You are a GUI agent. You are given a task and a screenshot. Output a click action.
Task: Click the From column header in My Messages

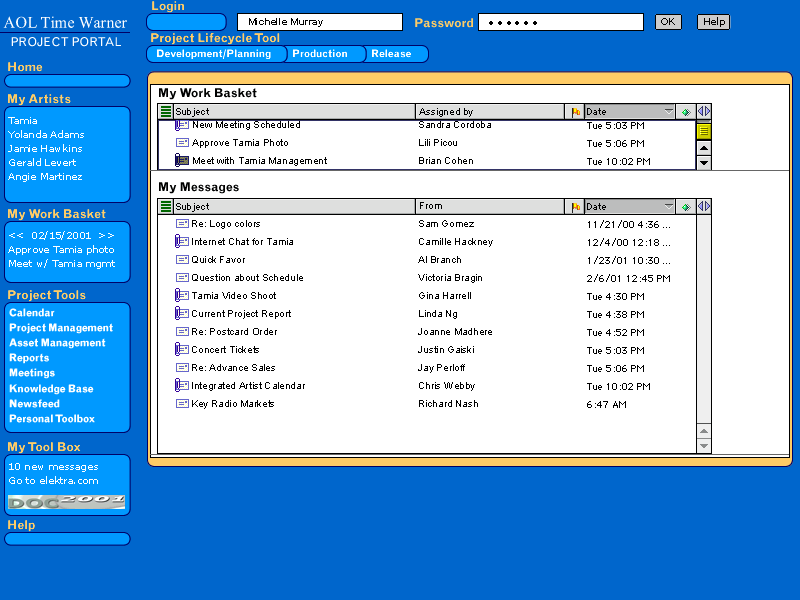click(490, 206)
